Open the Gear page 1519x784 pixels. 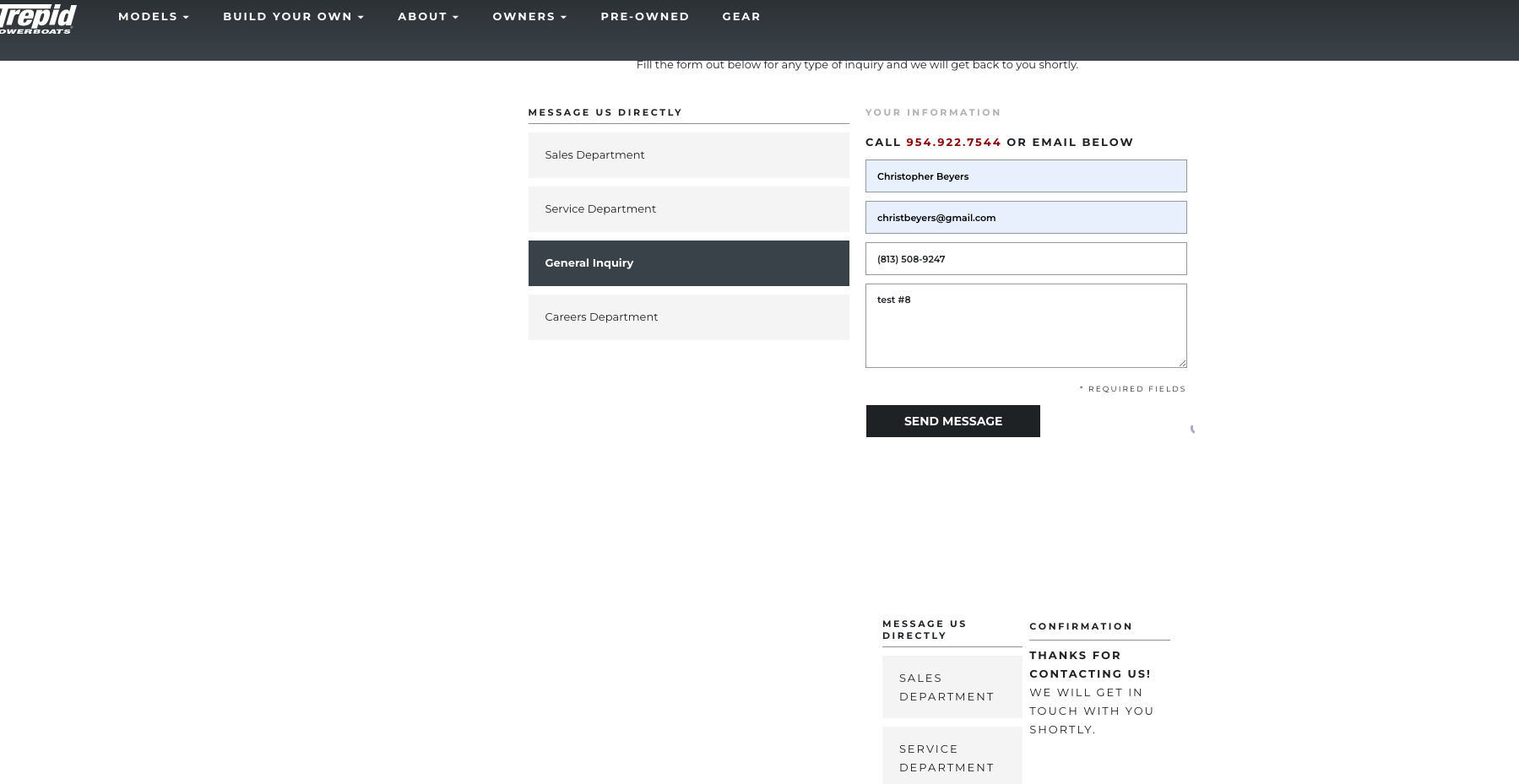(x=741, y=16)
